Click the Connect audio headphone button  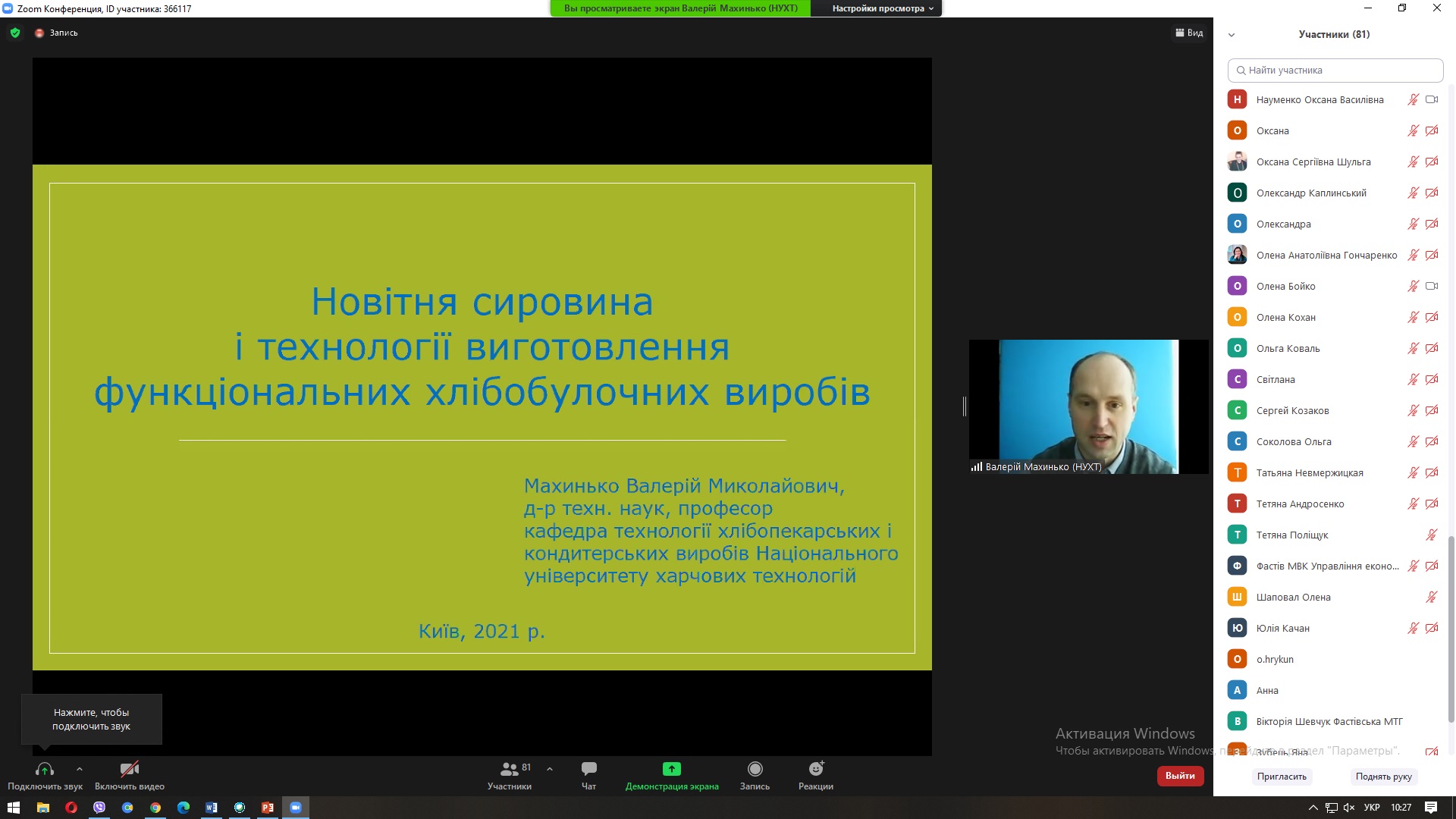[x=45, y=769]
